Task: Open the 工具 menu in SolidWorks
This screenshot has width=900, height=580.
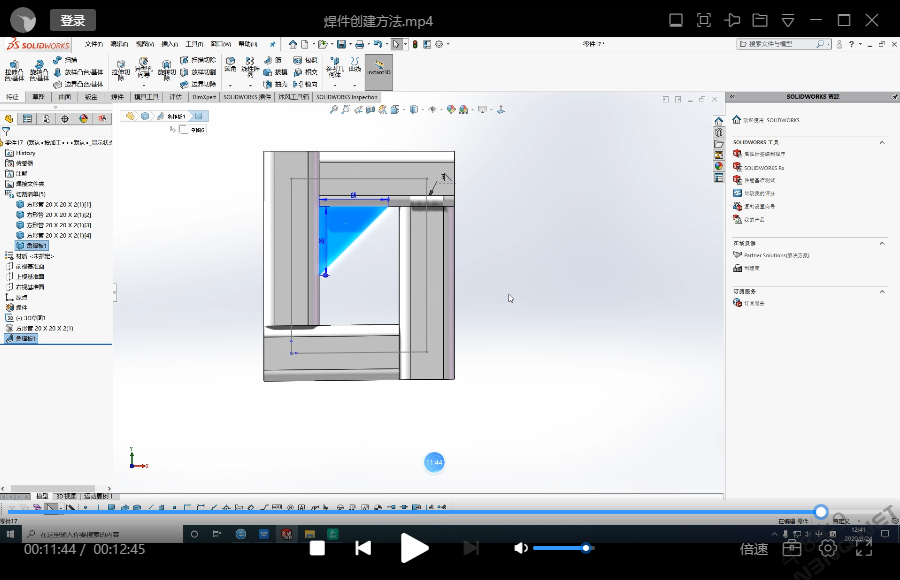Action: pos(194,44)
